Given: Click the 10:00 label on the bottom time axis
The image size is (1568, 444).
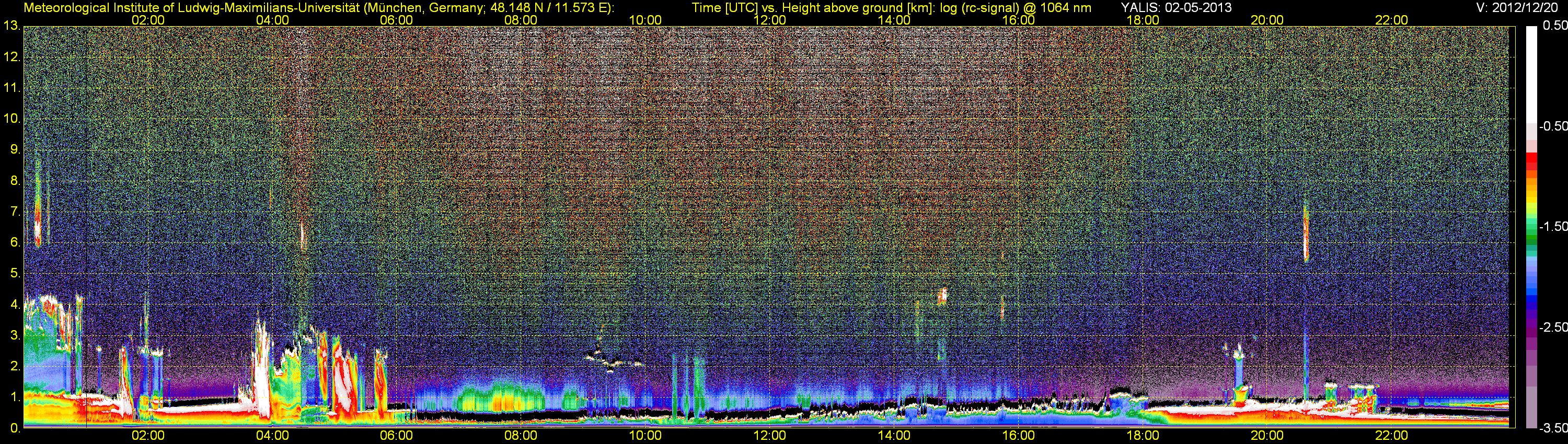Looking at the screenshot, I should [645, 436].
